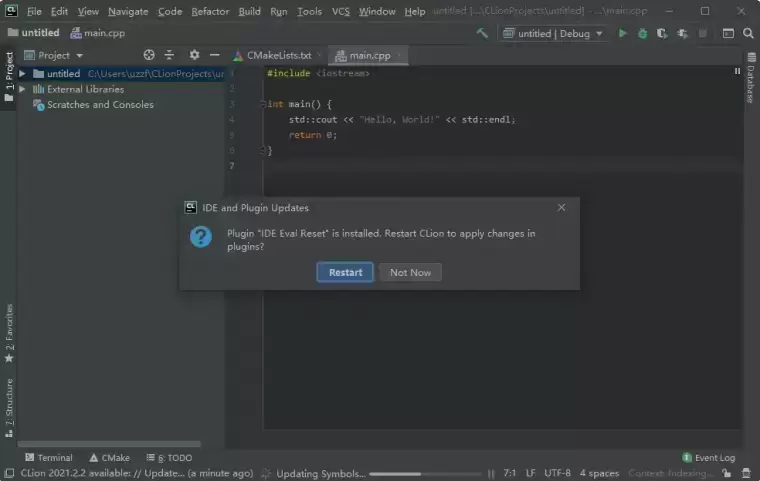
Task: Click tool windows quick access icon
Action: pos(9,473)
